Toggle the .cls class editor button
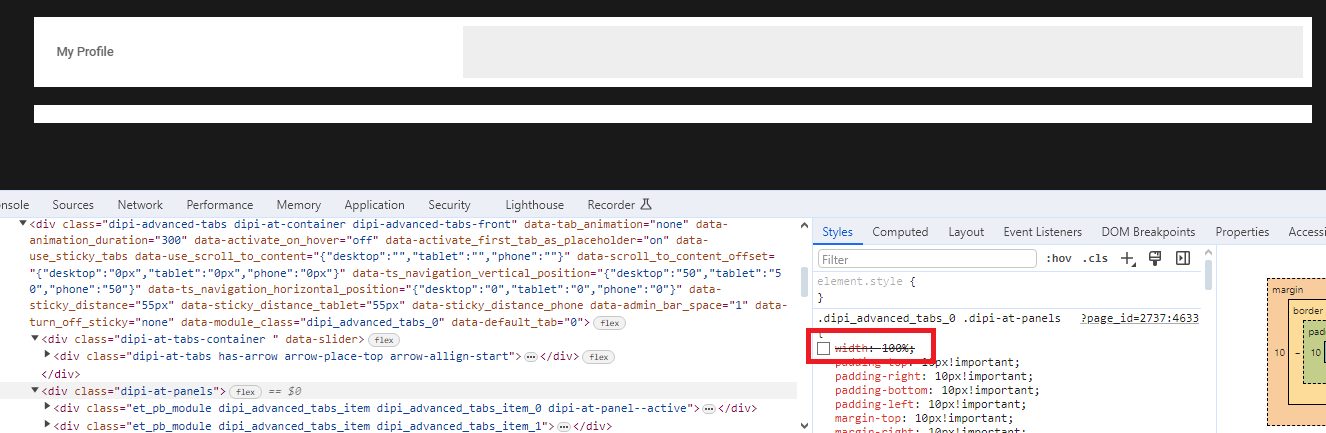 (x=1095, y=259)
